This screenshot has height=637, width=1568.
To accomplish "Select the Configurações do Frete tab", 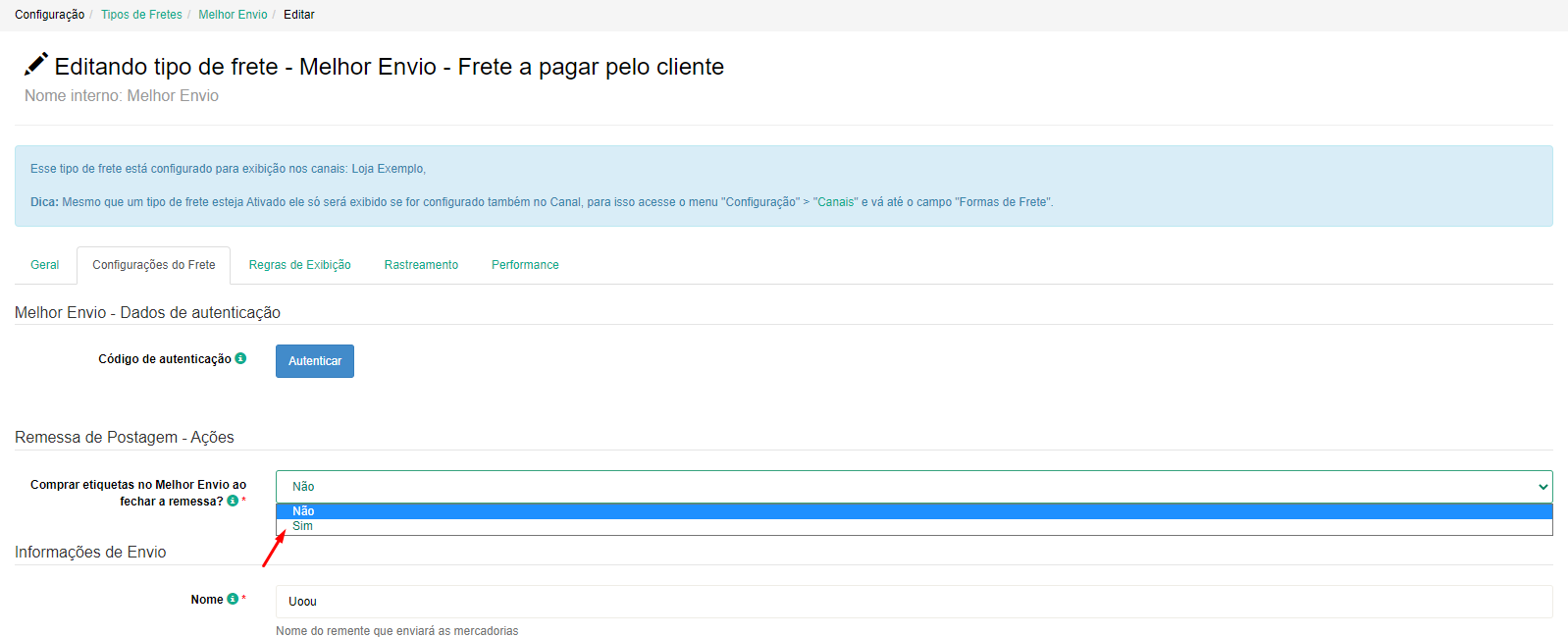I will [x=154, y=265].
